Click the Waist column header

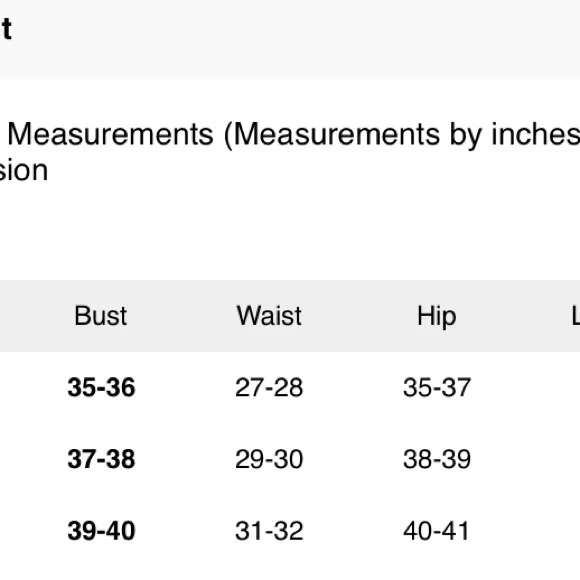[269, 316]
